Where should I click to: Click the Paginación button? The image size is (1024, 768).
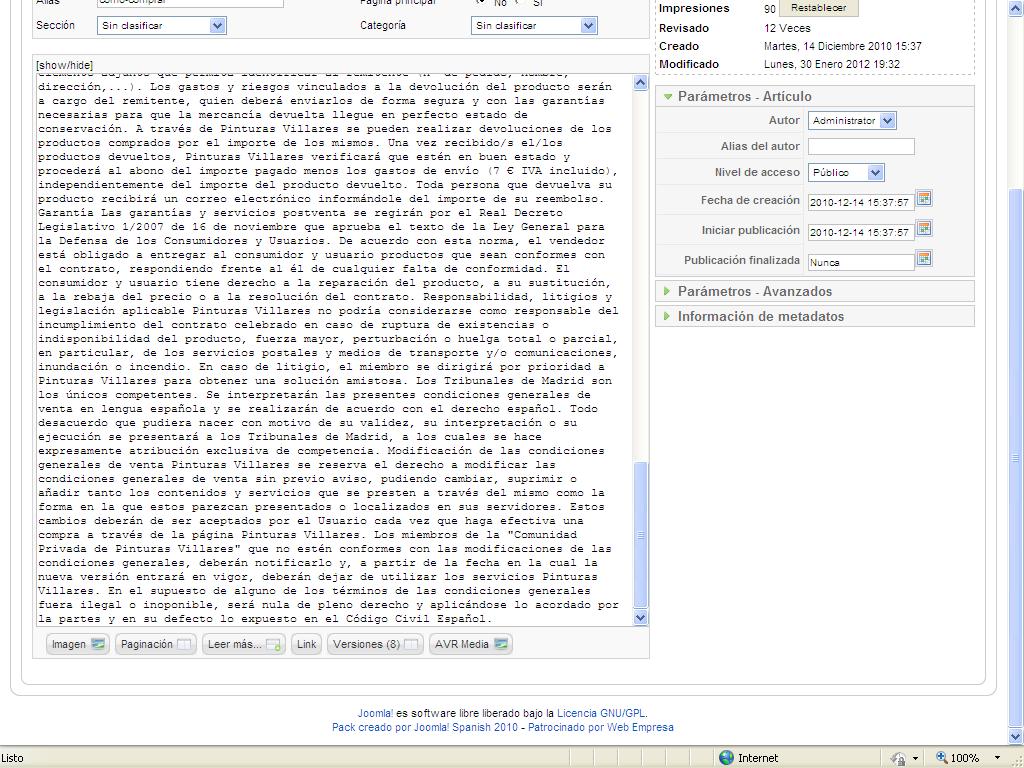[155, 644]
